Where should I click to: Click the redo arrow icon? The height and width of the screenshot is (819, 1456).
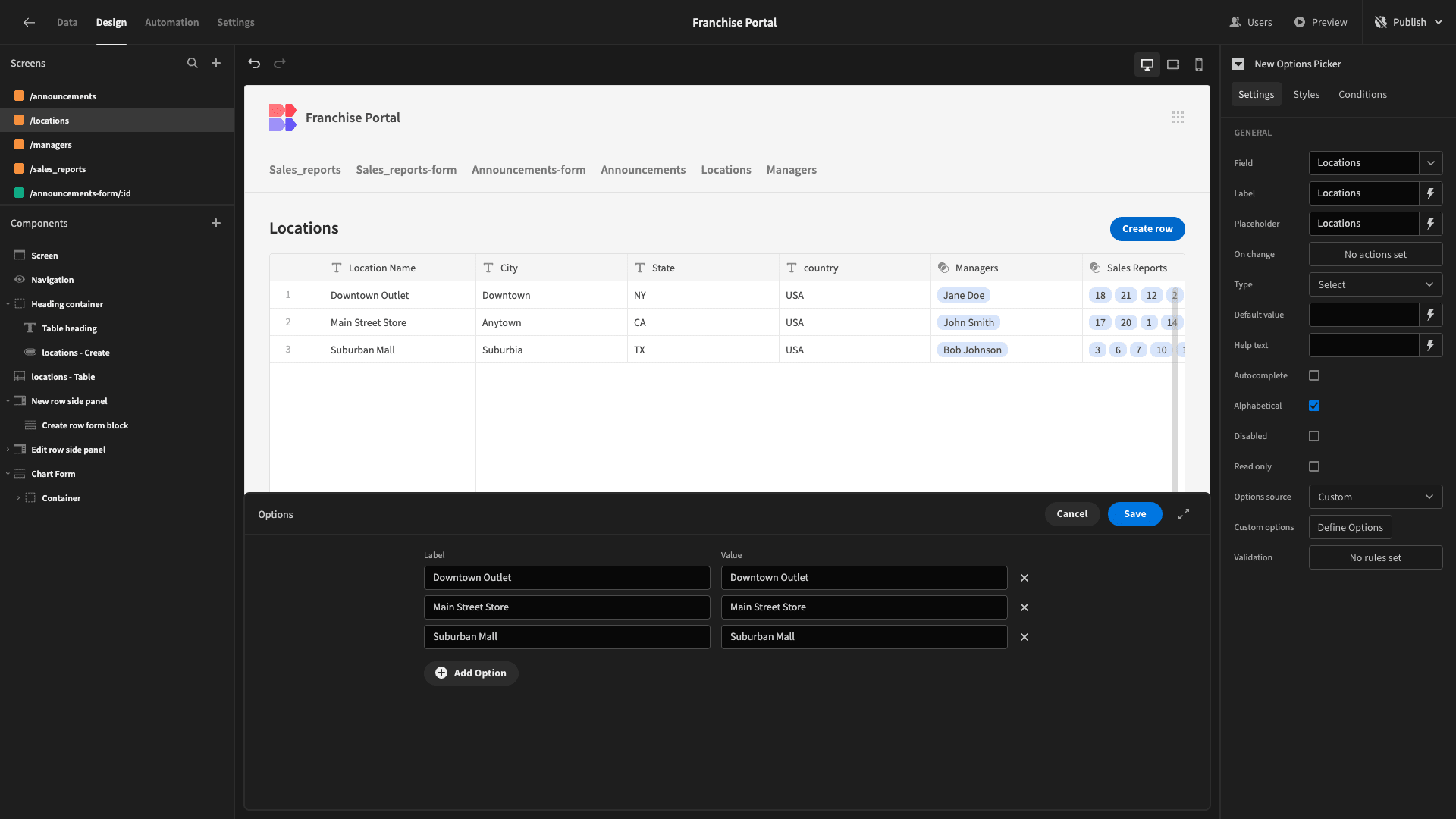(280, 64)
